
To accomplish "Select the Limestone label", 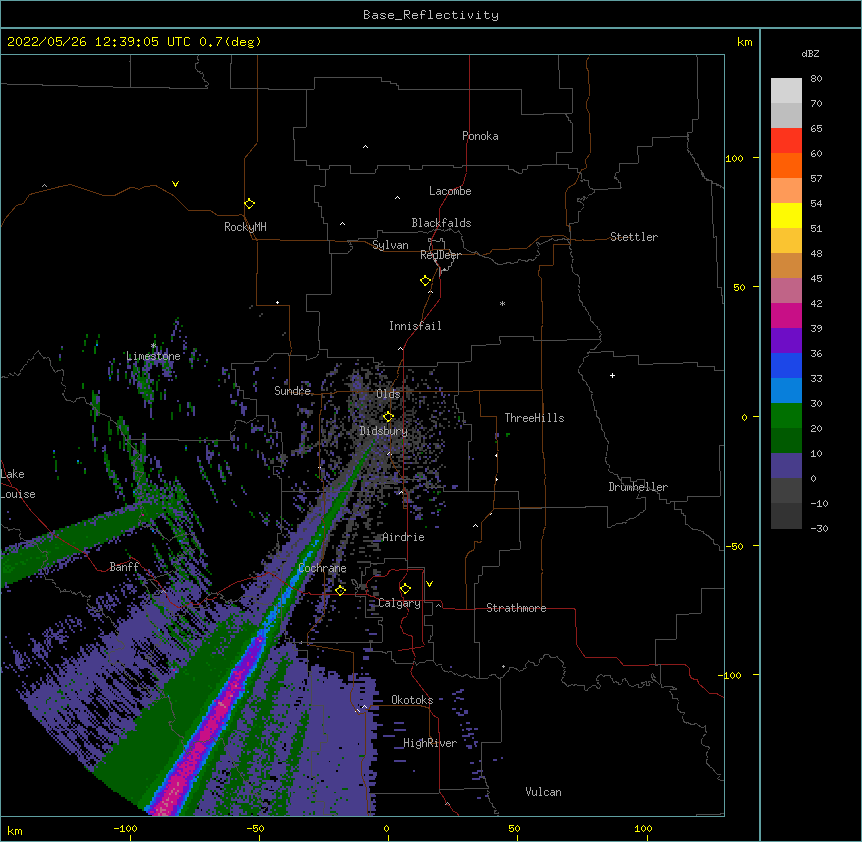I will click(153, 356).
